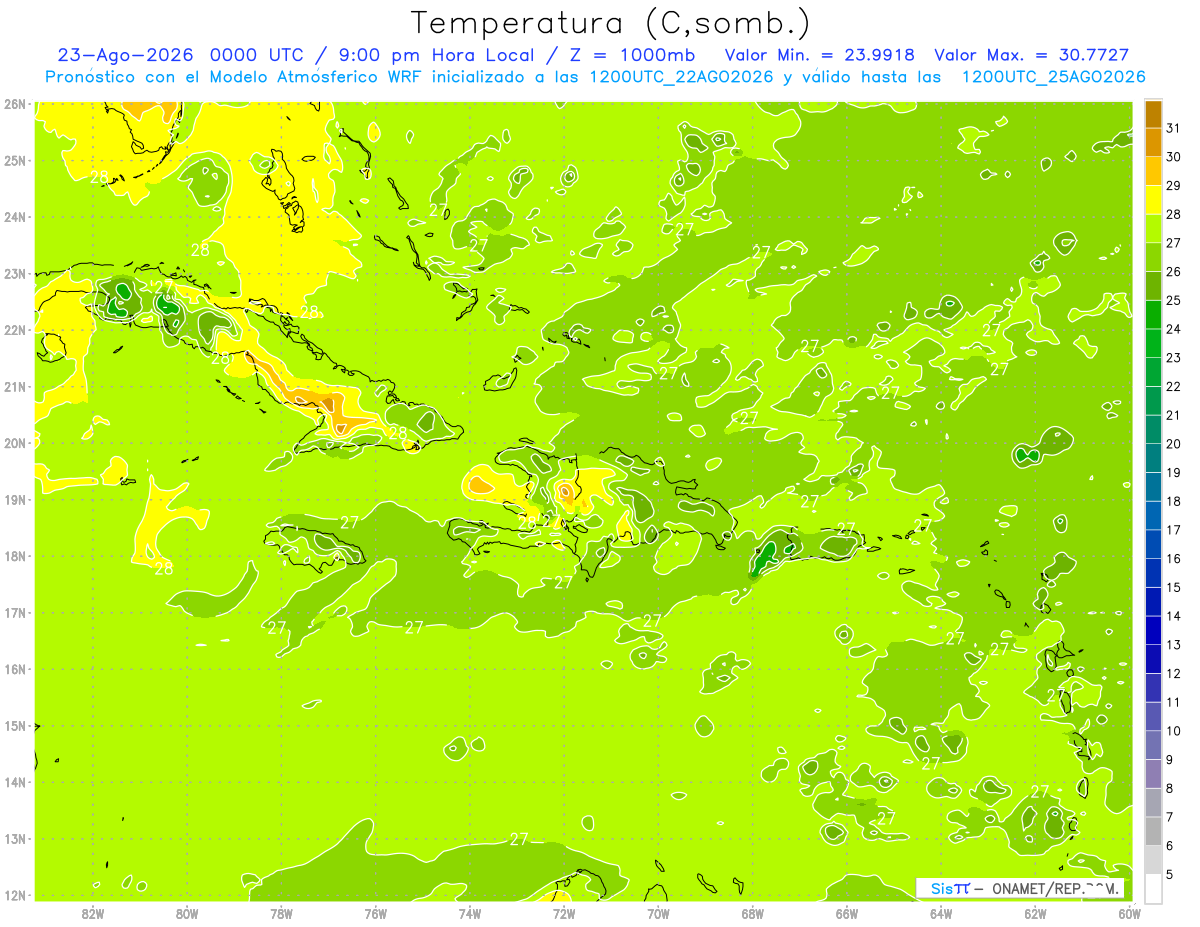
Task: Click the "66W" longitude axis label
Action: click(x=847, y=913)
